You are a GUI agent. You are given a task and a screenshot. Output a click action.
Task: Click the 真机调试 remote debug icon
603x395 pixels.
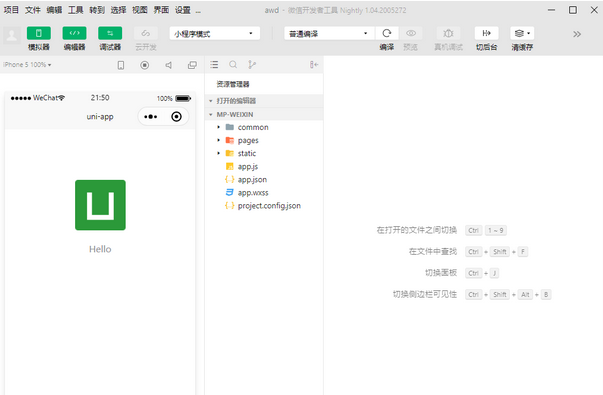448,33
